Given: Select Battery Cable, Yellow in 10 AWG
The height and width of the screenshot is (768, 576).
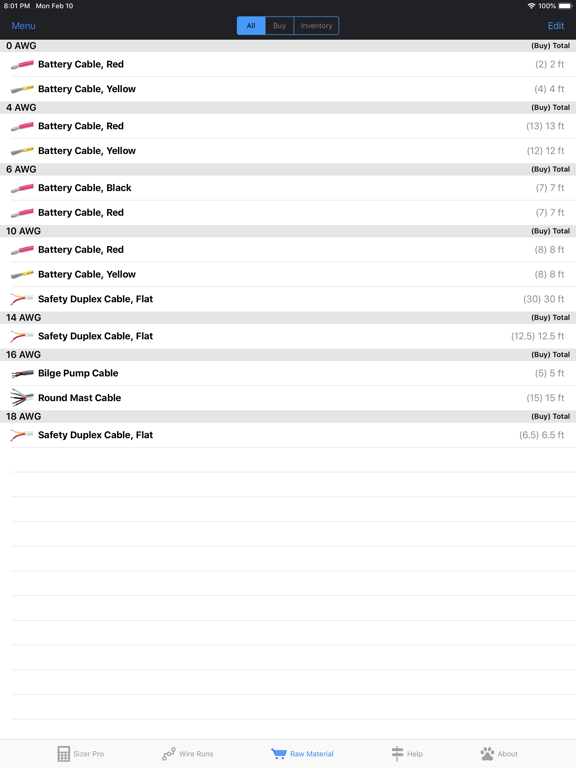Looking at the screenshot, I should point(288,274).
